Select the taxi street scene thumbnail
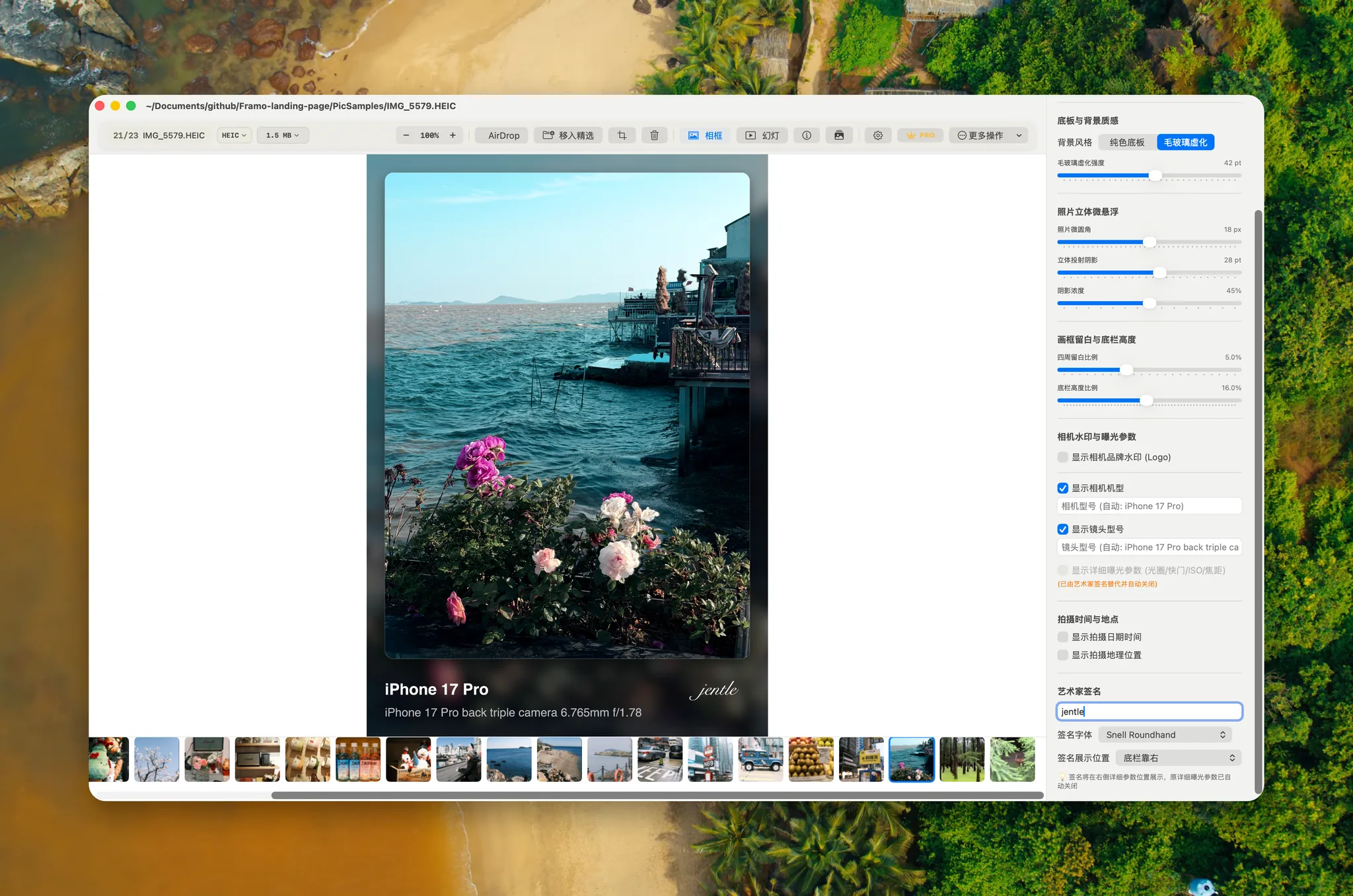The image size is (1353, 896). [660, 759]
